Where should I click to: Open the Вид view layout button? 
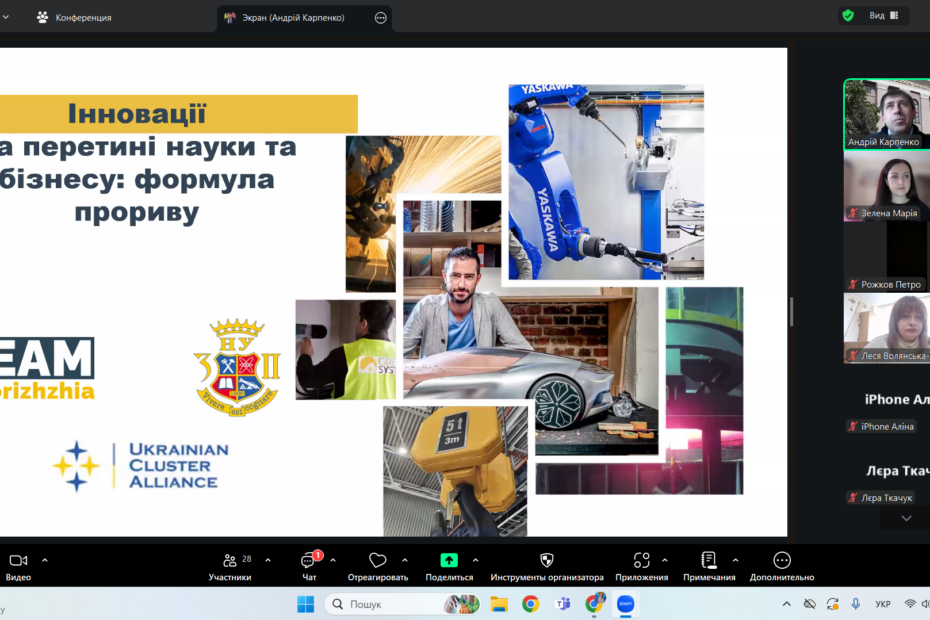coord(883,16)
